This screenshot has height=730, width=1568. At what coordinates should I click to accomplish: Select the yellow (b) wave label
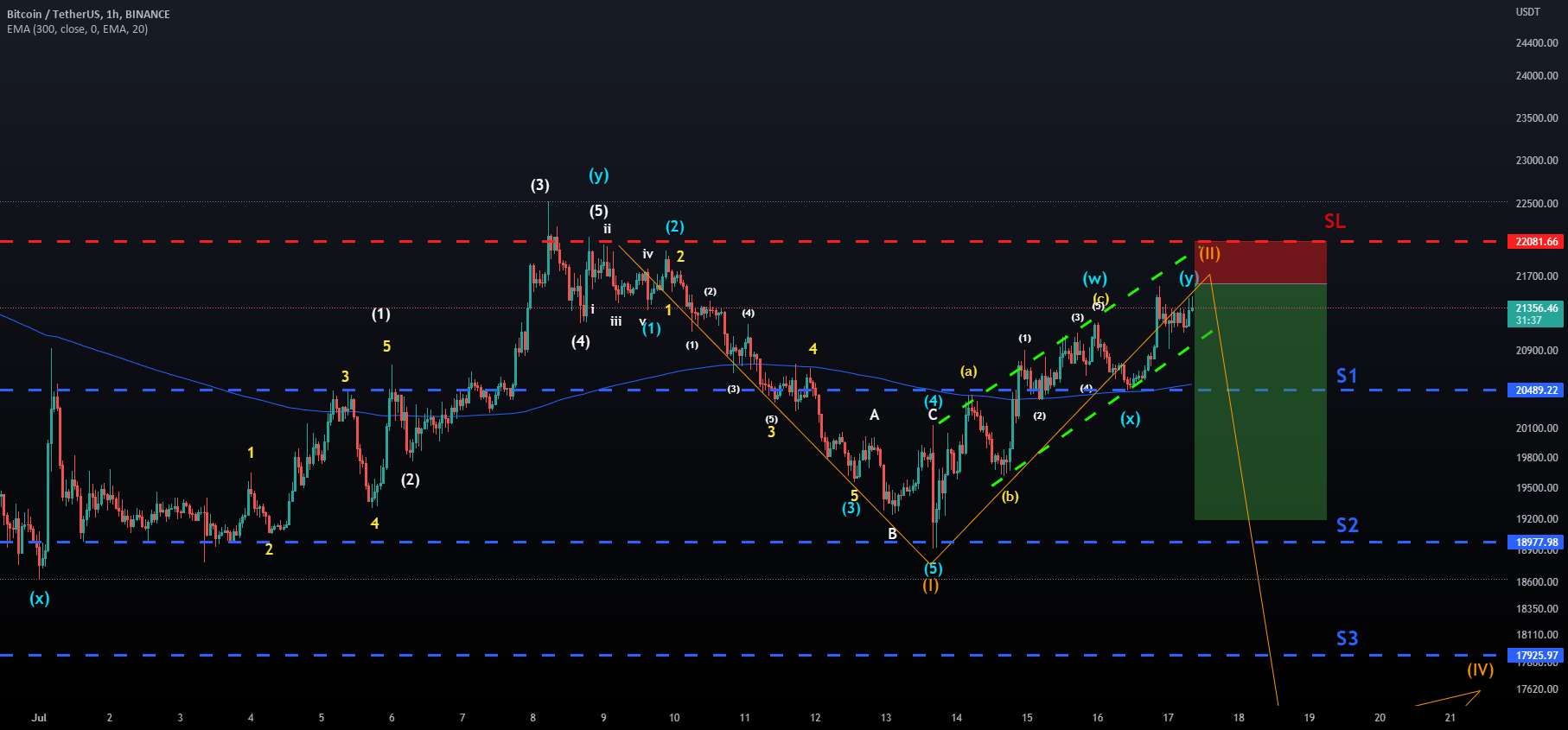click(x=1010, y=497)
